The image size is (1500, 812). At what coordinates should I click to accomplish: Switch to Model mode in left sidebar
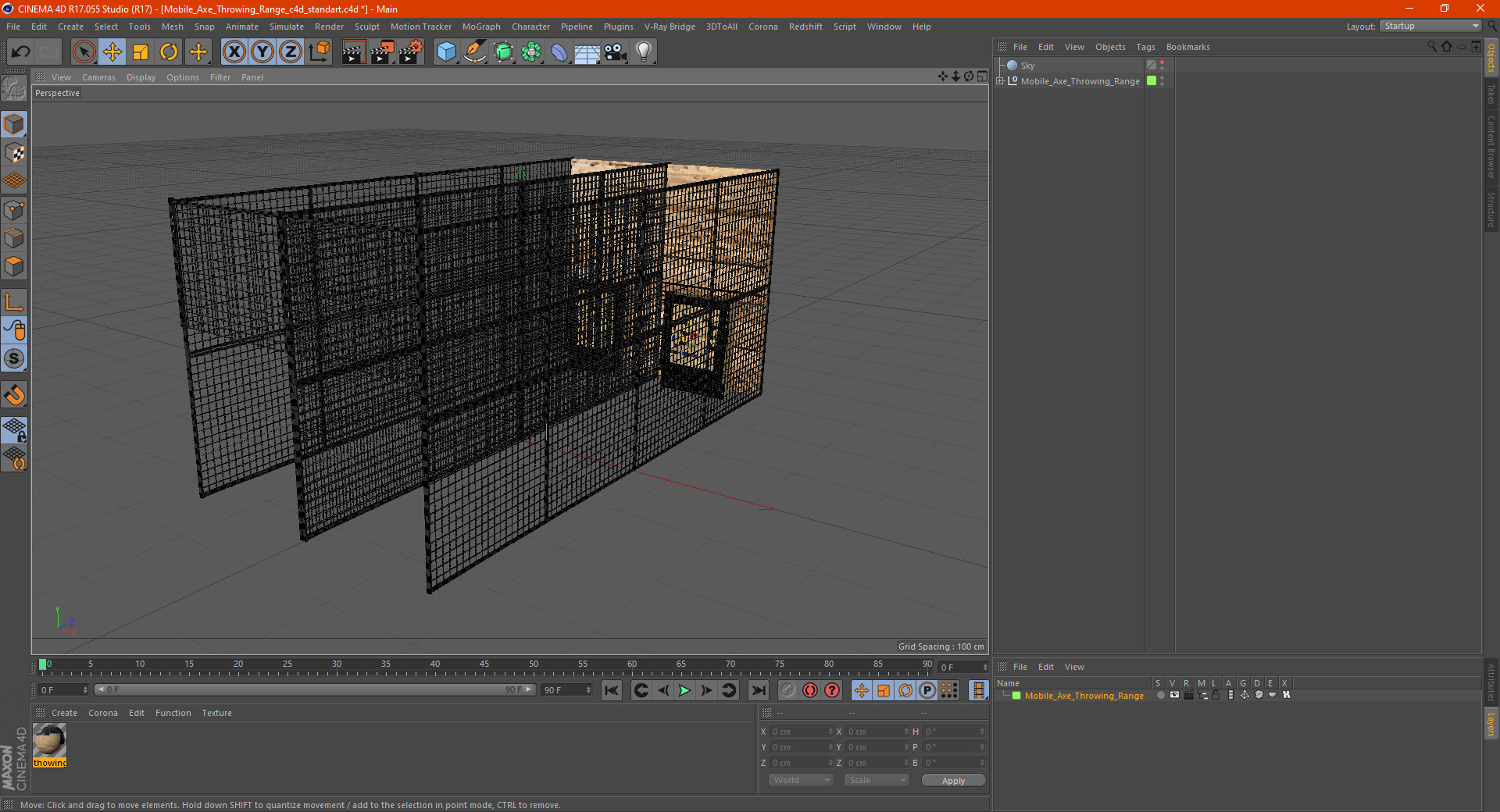pos(14,125)
